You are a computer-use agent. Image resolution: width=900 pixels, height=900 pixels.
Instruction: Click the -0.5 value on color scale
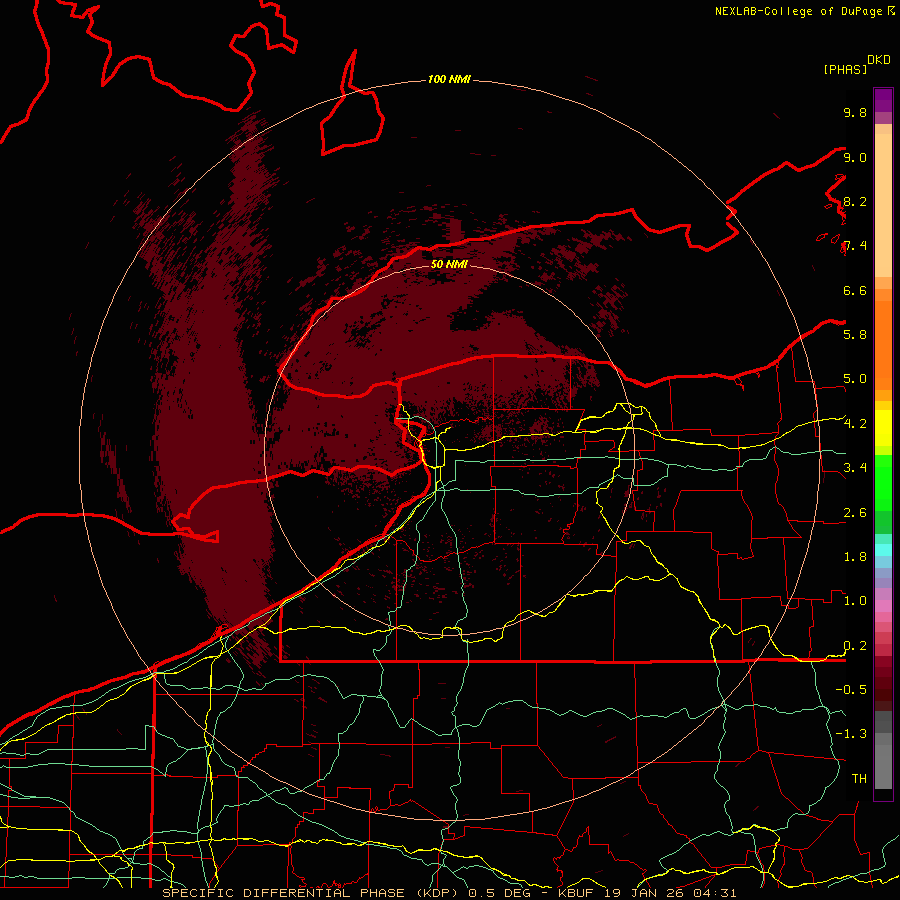coord(851,689)
